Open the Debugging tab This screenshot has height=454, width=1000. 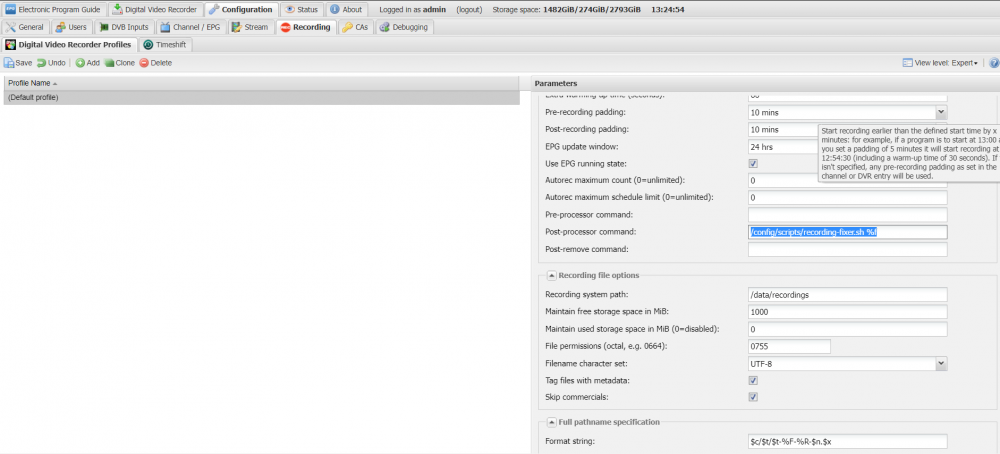point(404,27)
